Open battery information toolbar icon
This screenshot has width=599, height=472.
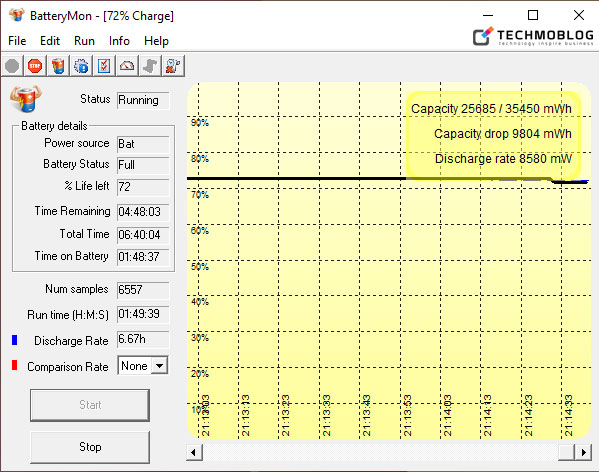[58, 66]
